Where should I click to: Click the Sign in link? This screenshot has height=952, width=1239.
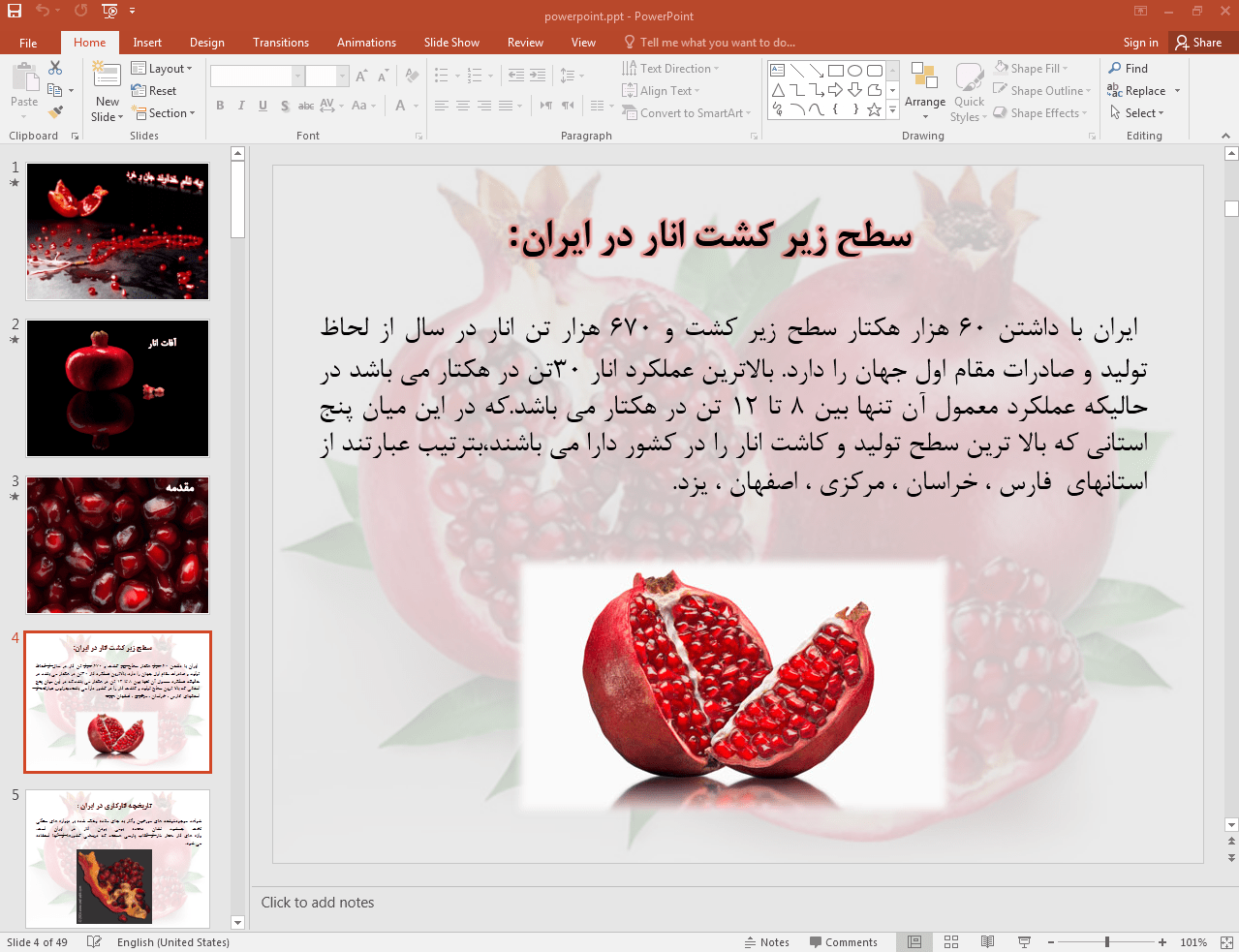(1140, 43)
